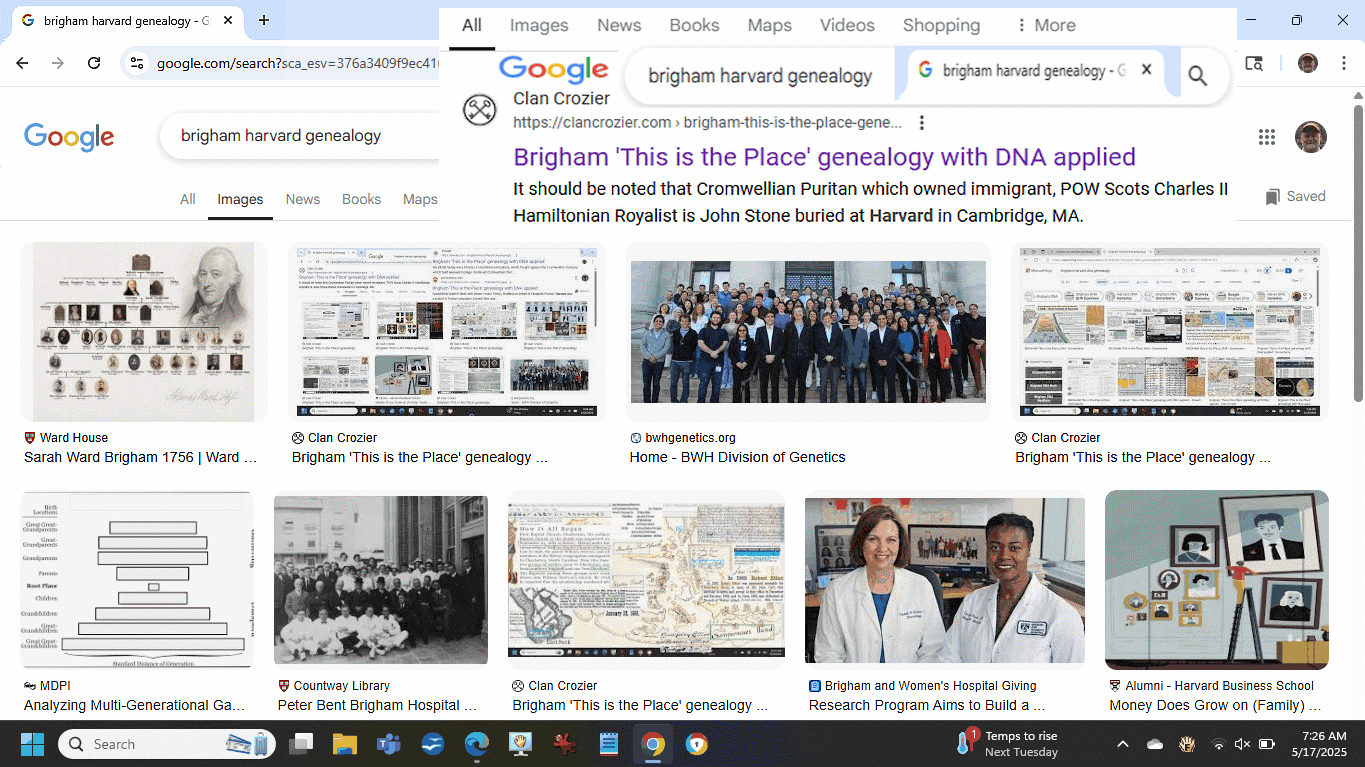Close the hovered tab card with its X

point(1147,70)
